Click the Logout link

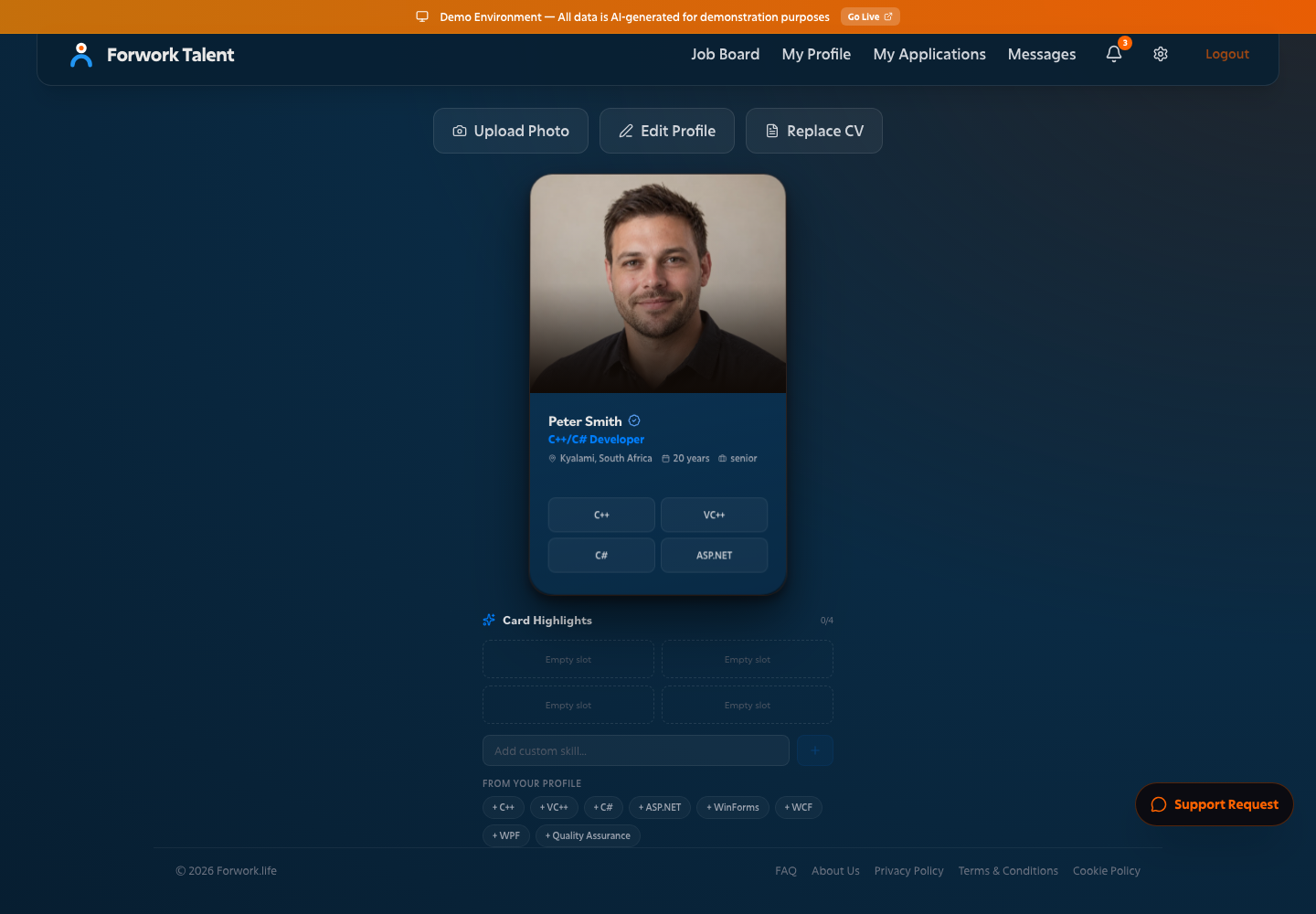click(1226, 54)
